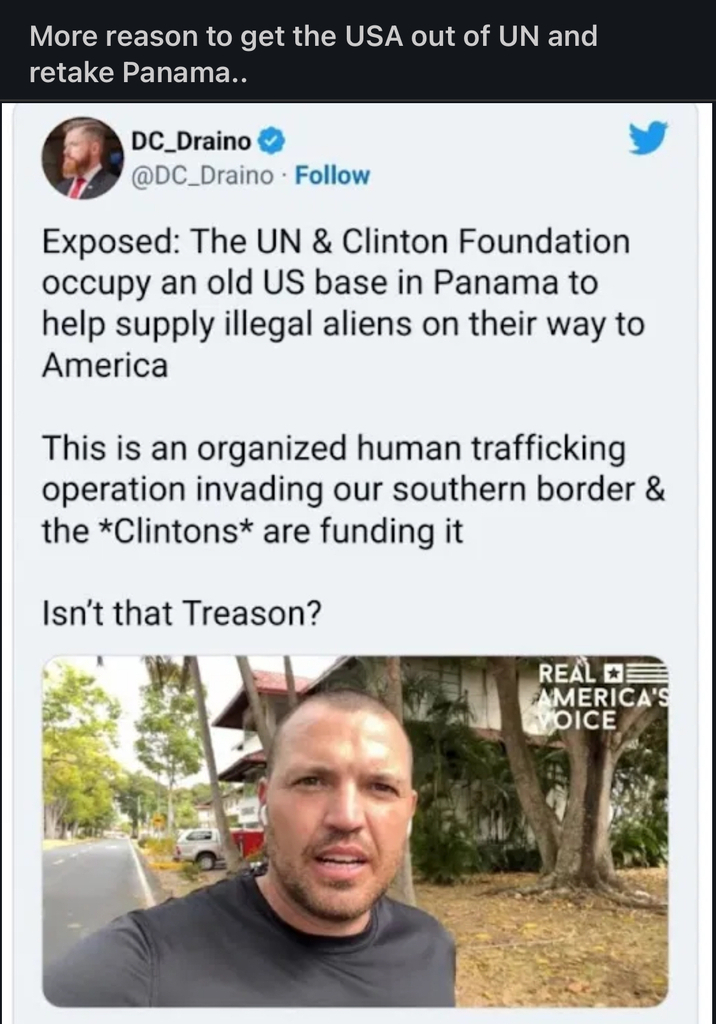716x1024 pixels.
Task: Click the blue Twitter bird logo
Action: pyautogui.click(x=648, y=138)
